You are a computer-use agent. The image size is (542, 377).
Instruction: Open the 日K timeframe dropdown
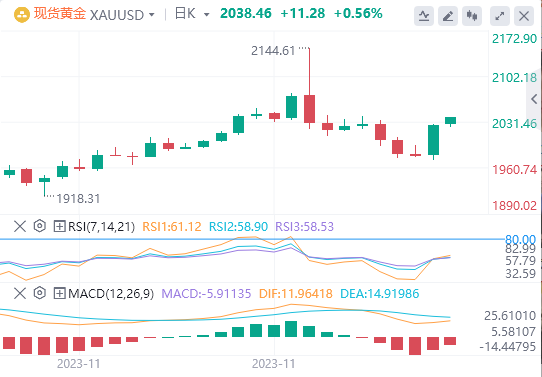coord(206,15)
